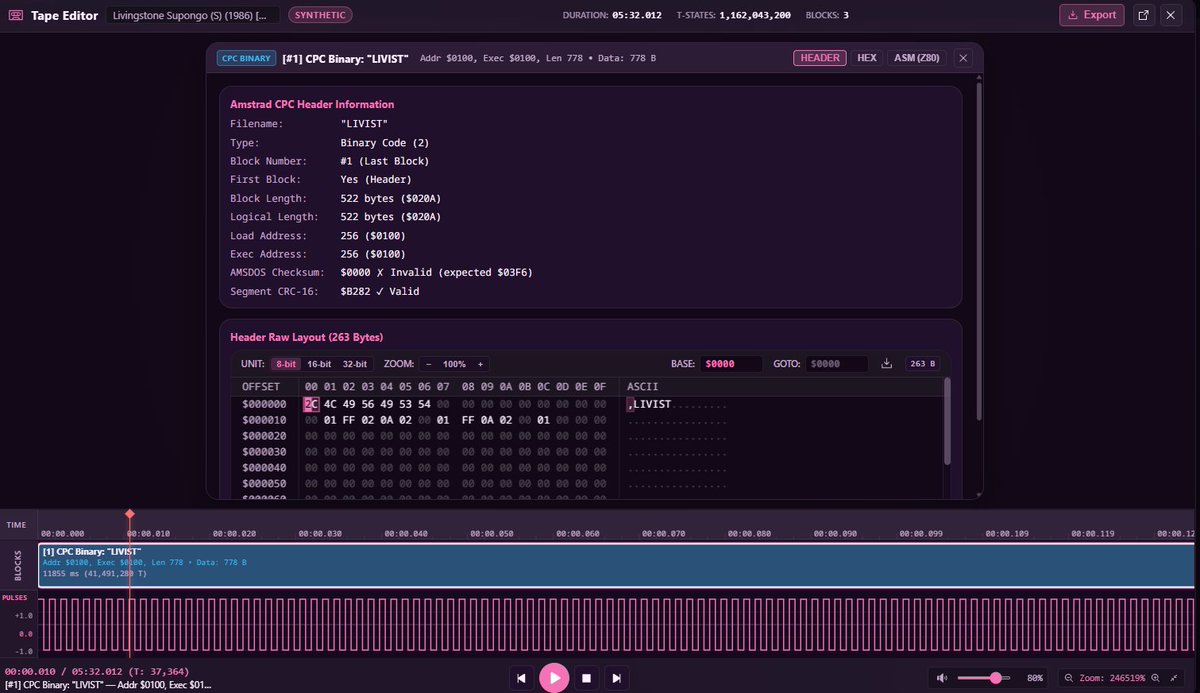Click the AMSDOS Checksum invalid value

click(x=436, y=273)
